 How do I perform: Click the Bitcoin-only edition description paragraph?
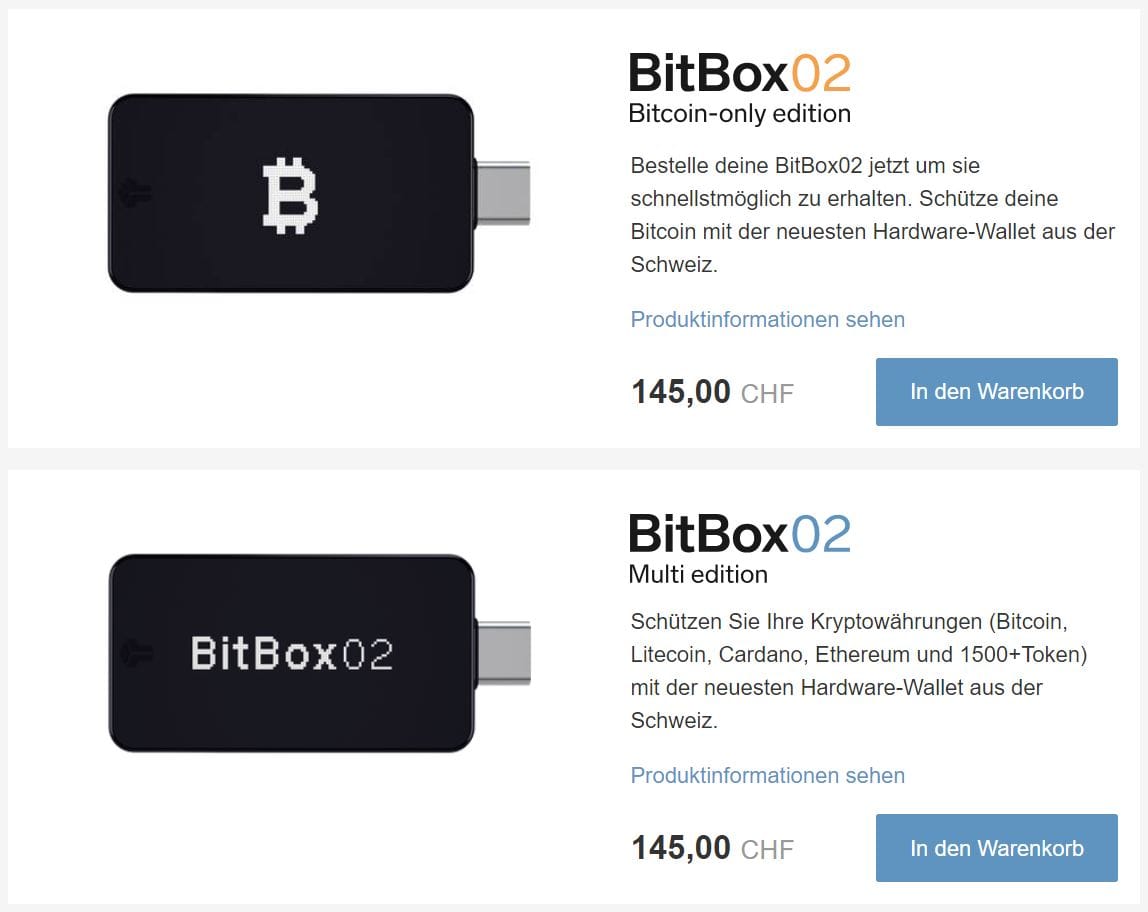coord(872,214)
